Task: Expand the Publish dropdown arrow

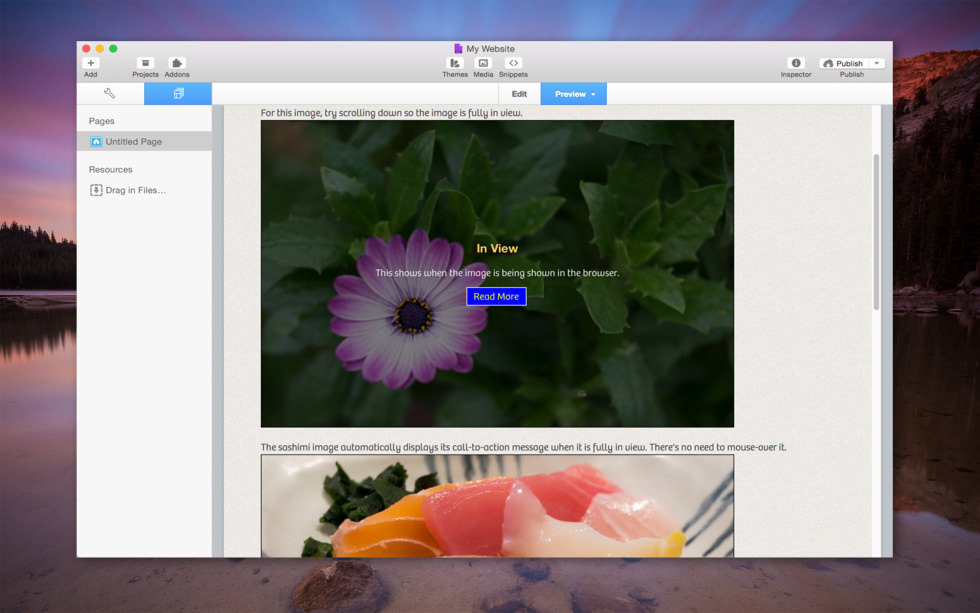Action: 877,63
